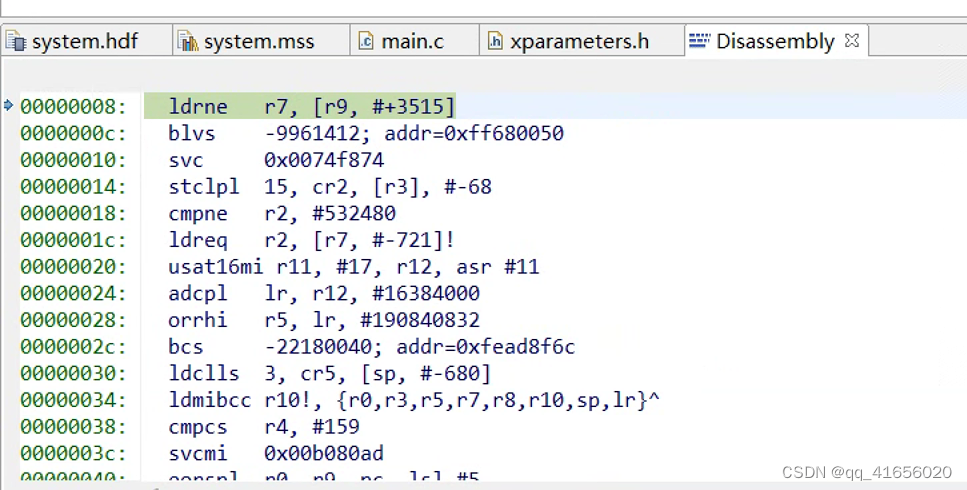Click address 00000028

[x=73, y=320]
